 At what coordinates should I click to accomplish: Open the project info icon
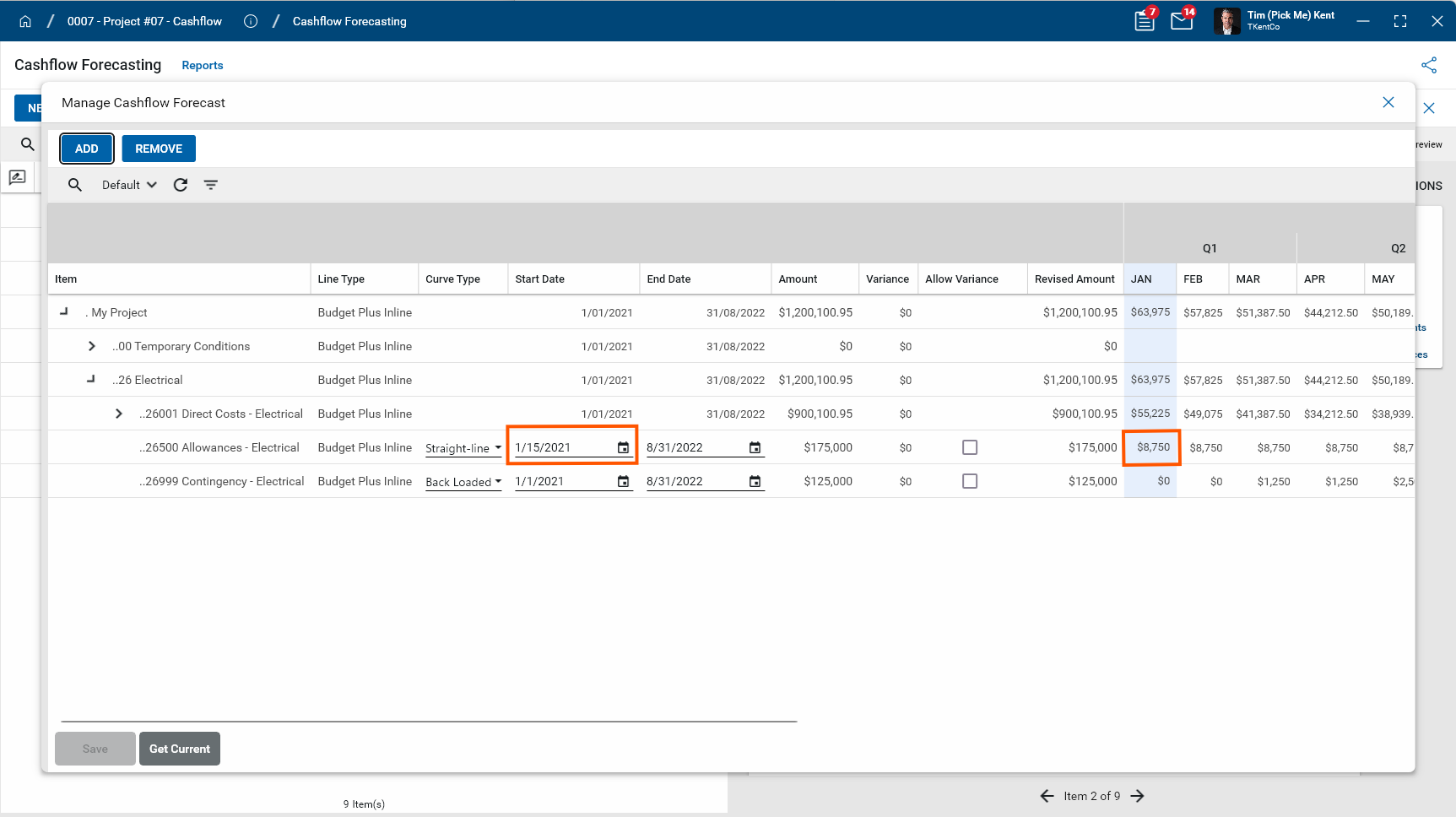click(251, 21)
